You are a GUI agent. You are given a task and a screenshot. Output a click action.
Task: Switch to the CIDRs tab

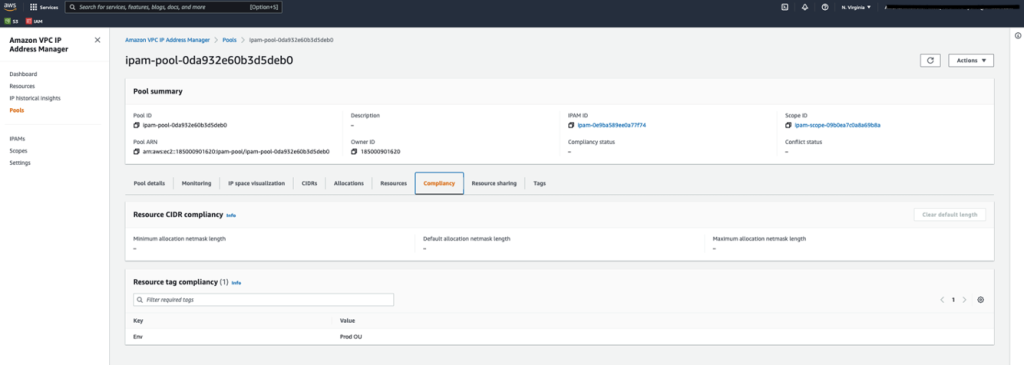coord(310,183)
